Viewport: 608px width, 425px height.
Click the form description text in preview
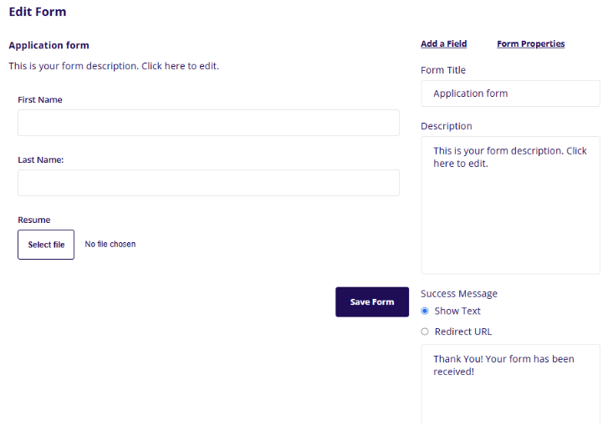pyautogui.click(x=113, y=66)
